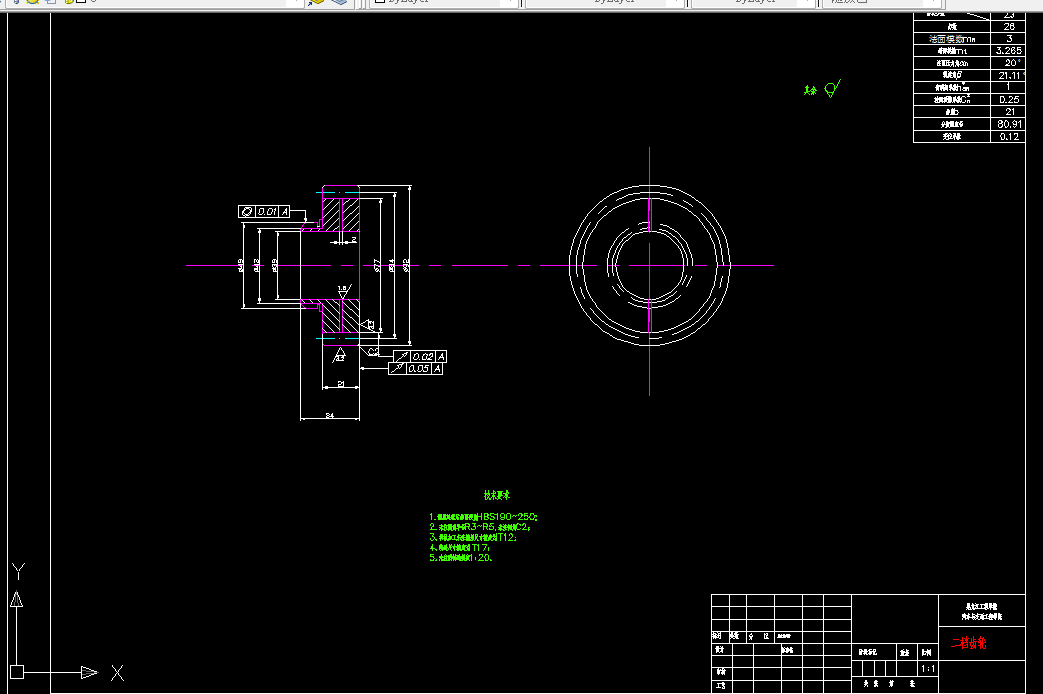The width and height of the screenshot is (1043, 694).
Task: Select requirement line 2 with R3~R5
Action: (480, 527)
